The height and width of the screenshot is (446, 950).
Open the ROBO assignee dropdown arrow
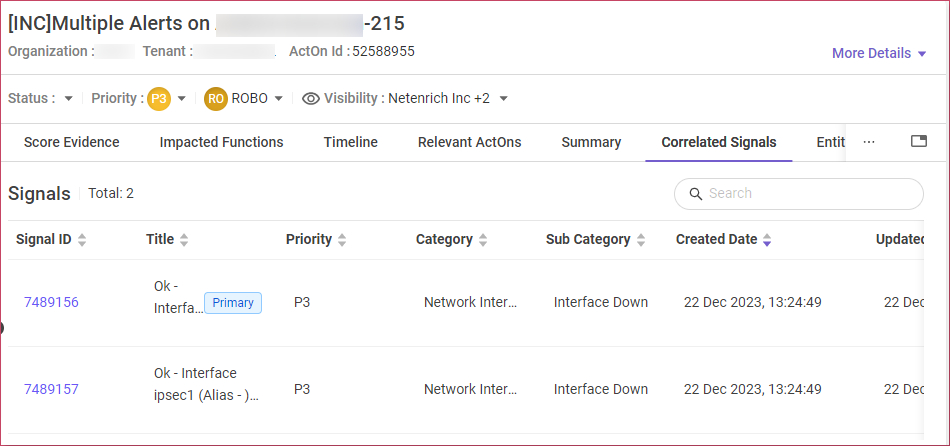pos(279,99)
